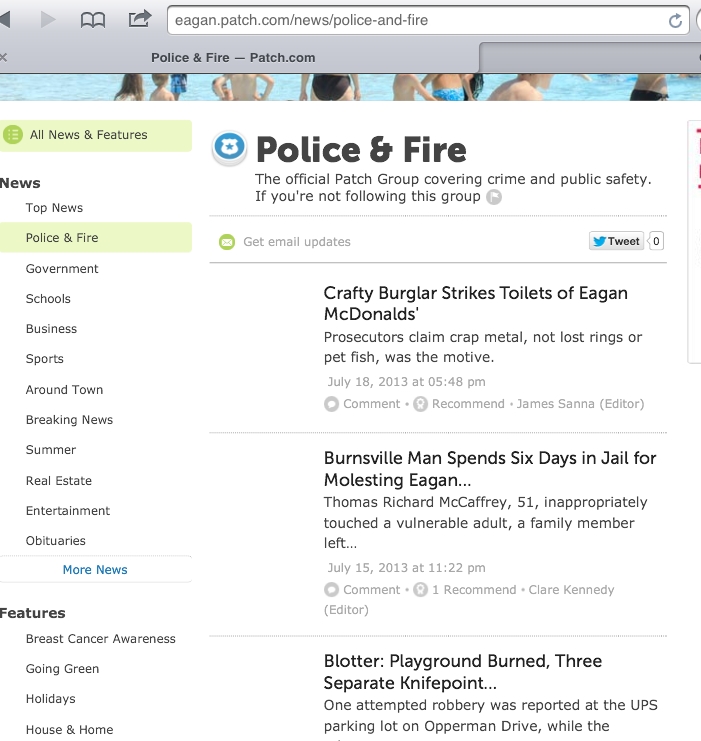The height and width of the screenshot is (741, 701).
Task: Click the Recommend ribbon icon on Crafty Burglar story
Action: click(420, 404)
